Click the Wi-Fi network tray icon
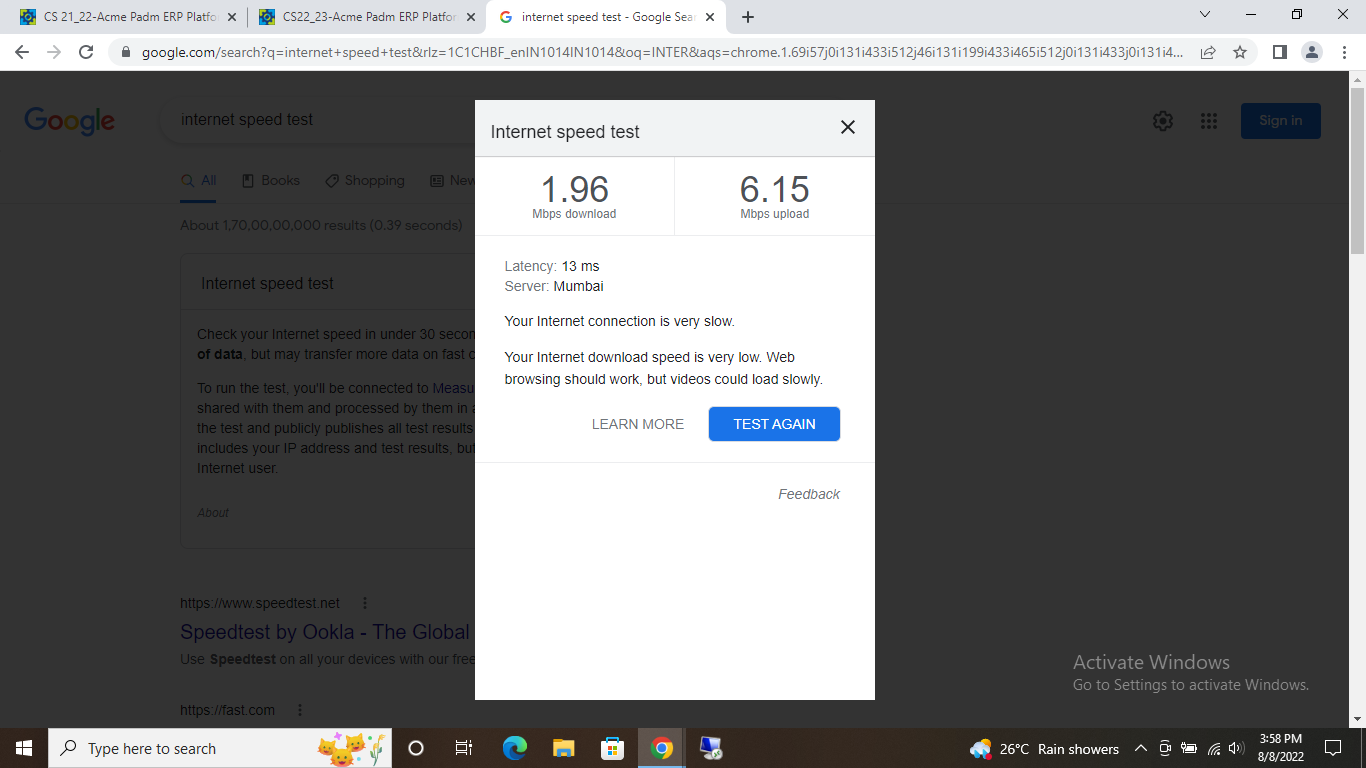The height and width of the screenshot is (768, 1366). coord(1214,748)
